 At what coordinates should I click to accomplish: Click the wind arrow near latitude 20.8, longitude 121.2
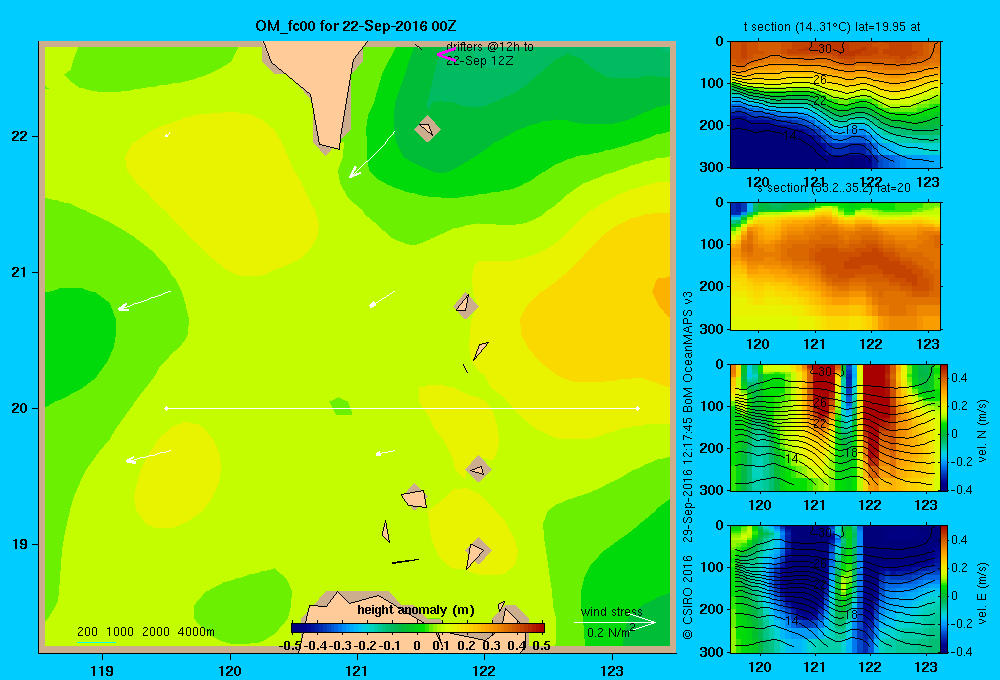[382, 299]
